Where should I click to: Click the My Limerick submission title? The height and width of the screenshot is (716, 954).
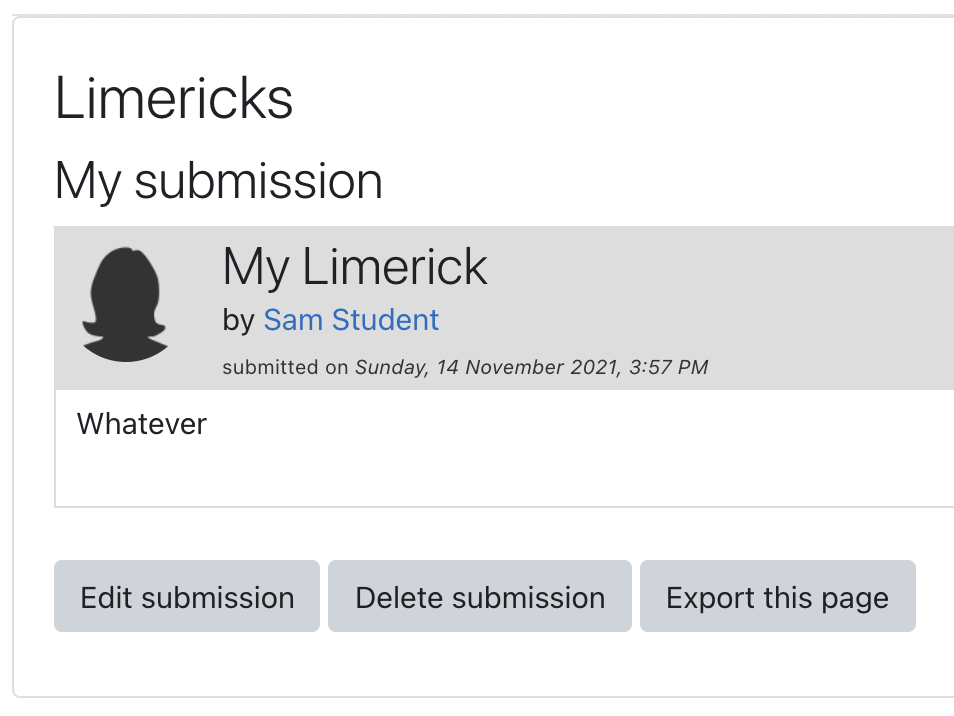click(355, 266)
